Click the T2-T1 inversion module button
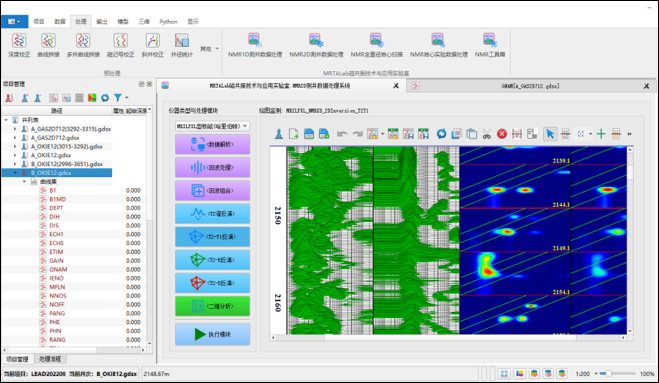The height and width of the screenshot is (383, 659). [x=213, y=237]
